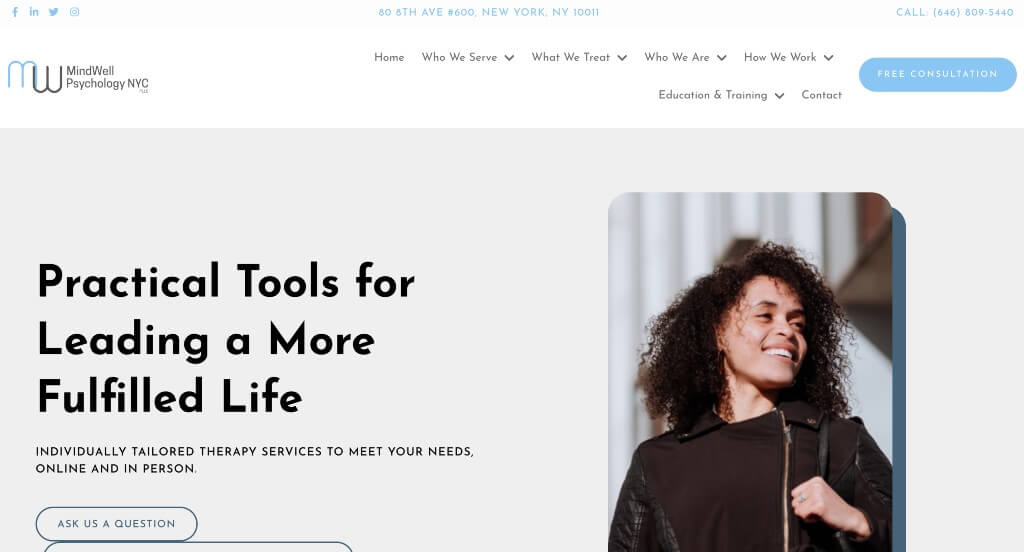Open the Contact menu item
Image resolution: width=1024 pixels, height=552 pixels.
pyautogui.click(x=822, y=95)
